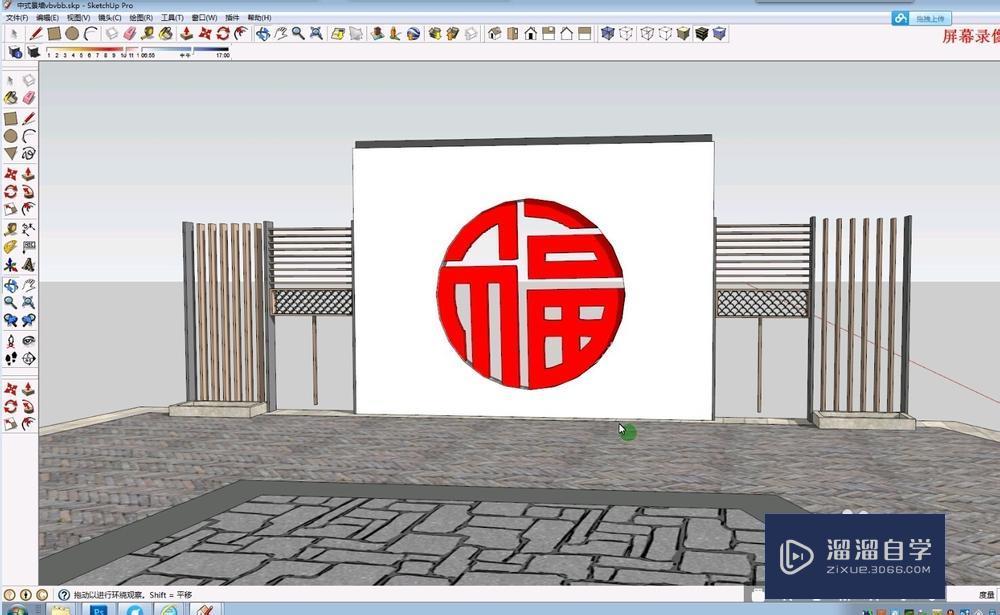The height and width of the screenshot is (615, 1000).
Task: Select the 3D Text tool
Action: pos(29,265)
